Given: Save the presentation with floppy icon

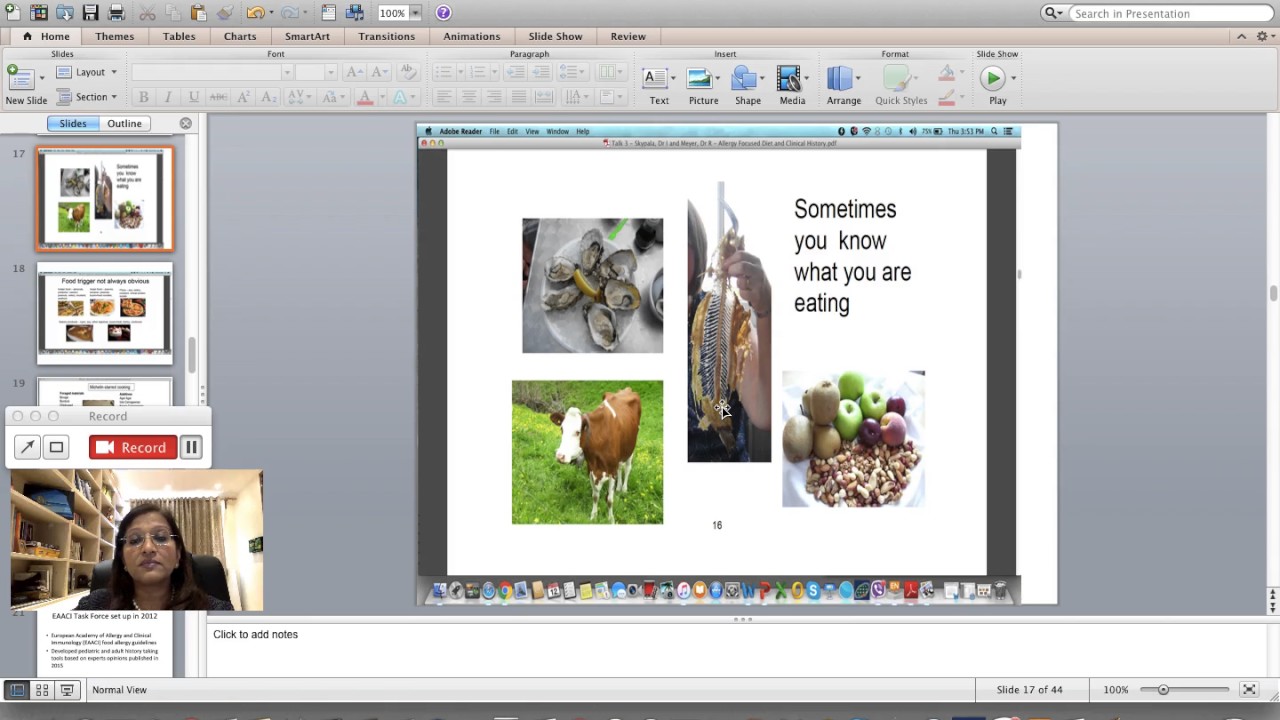Looking at the screenshot, I should [90, 13].
